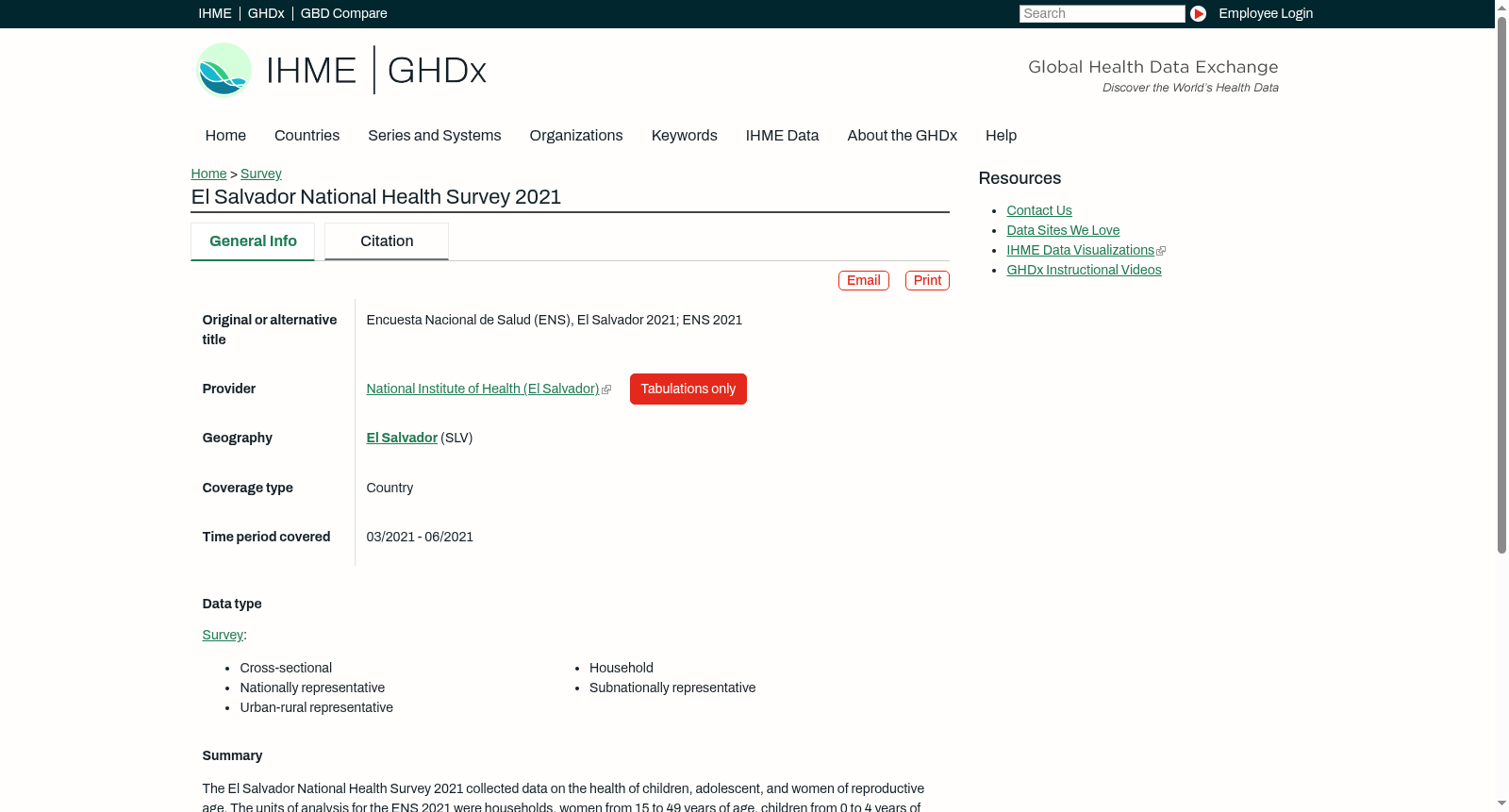Click the Resources heading
Viewport: 1509px width, 812px height.
pyautogui.click(x=1020, y=178)
